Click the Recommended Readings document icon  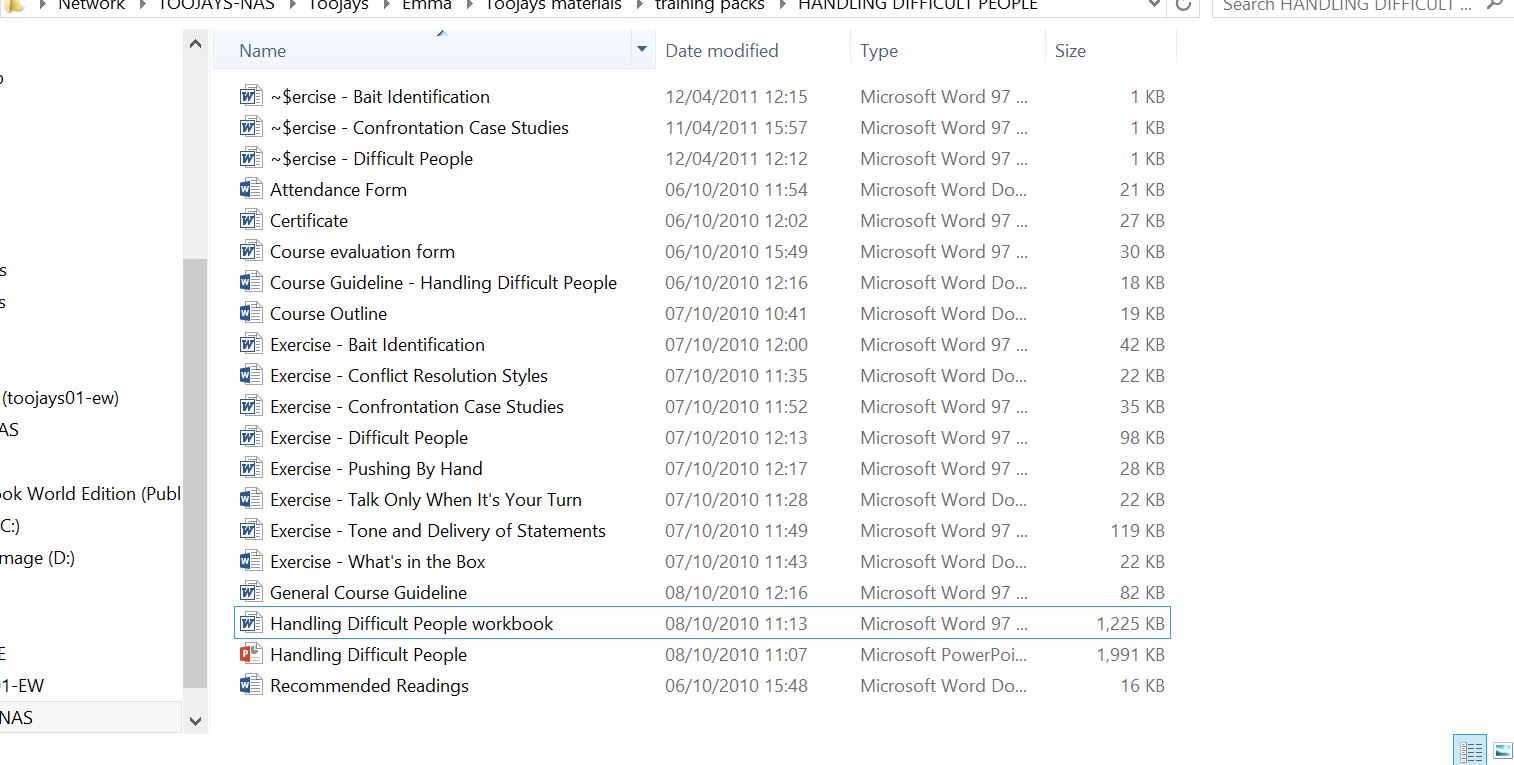[x=251, y=685]
